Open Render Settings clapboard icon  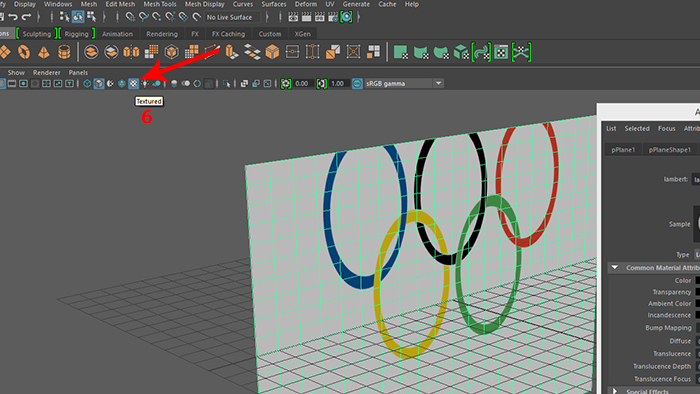tap(333, 17)
